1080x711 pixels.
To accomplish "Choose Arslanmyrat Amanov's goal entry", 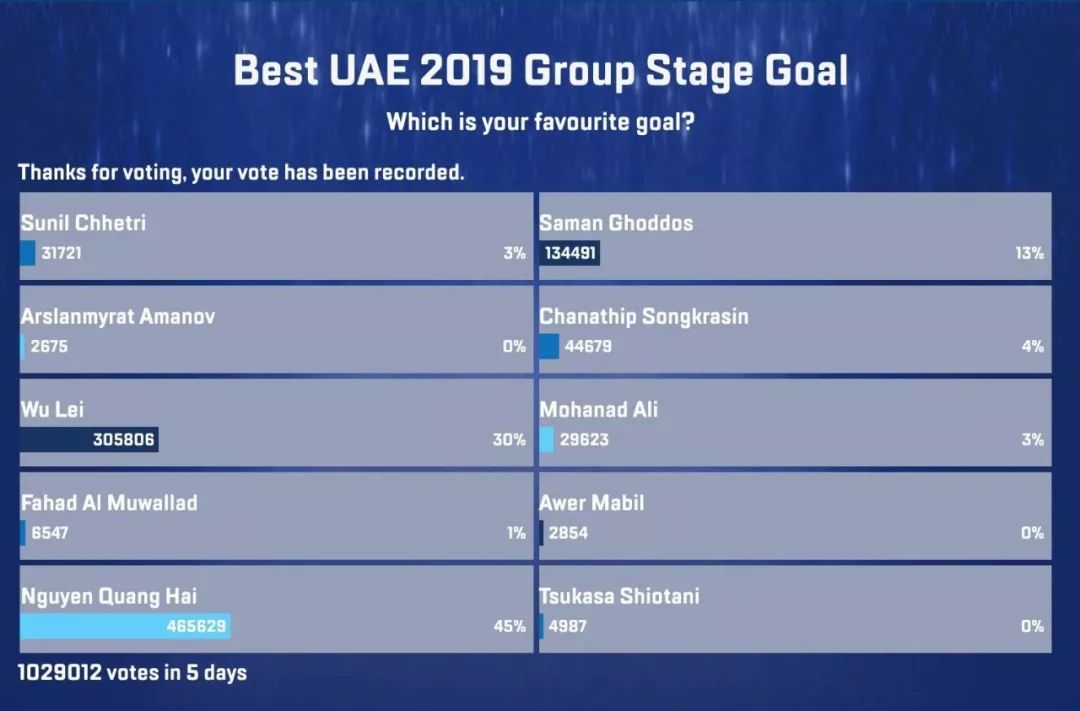I will point(276,329).
